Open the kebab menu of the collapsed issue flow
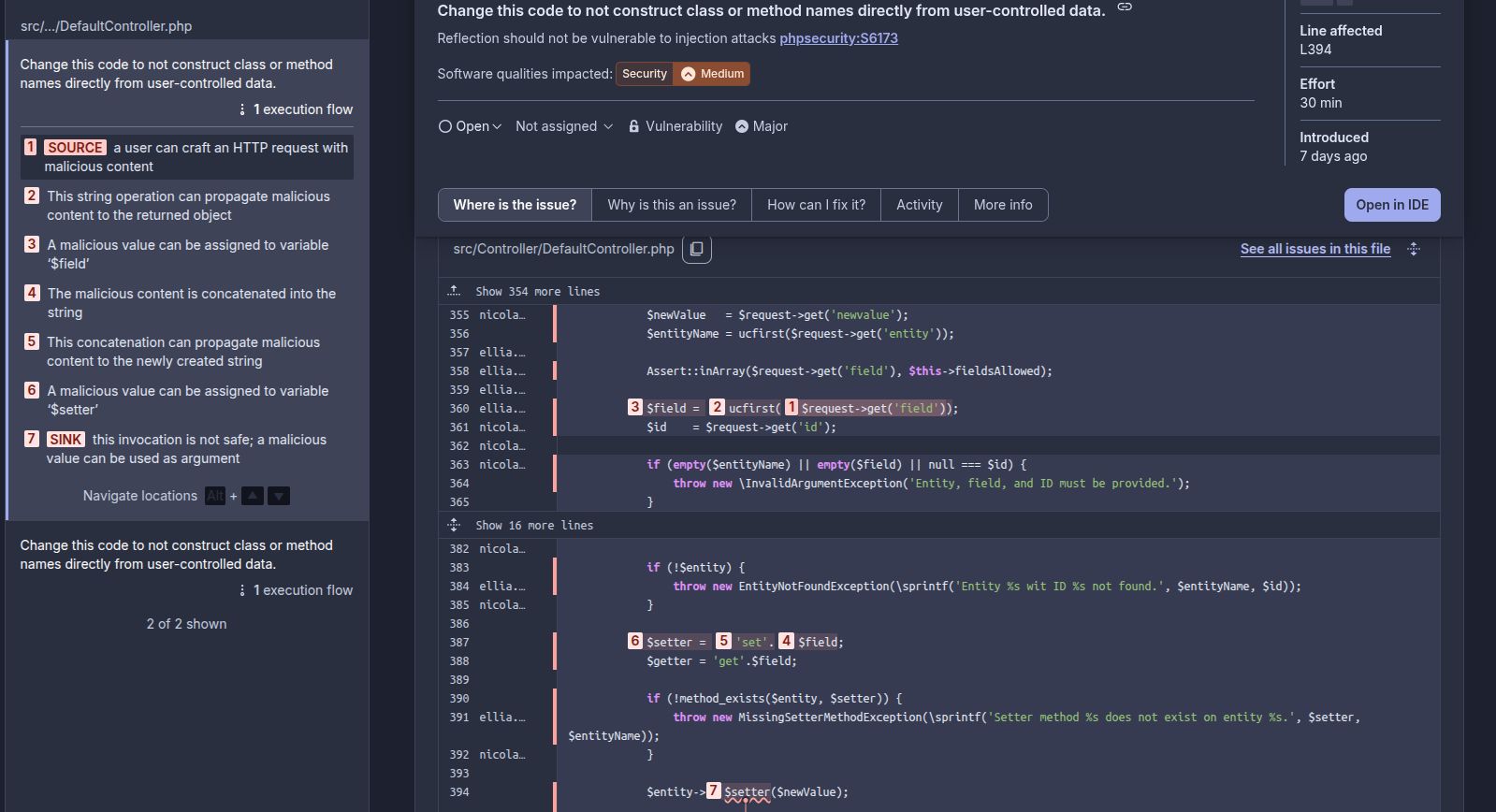The width and height of the screenshot is (1496, 812). coord(242,590)
